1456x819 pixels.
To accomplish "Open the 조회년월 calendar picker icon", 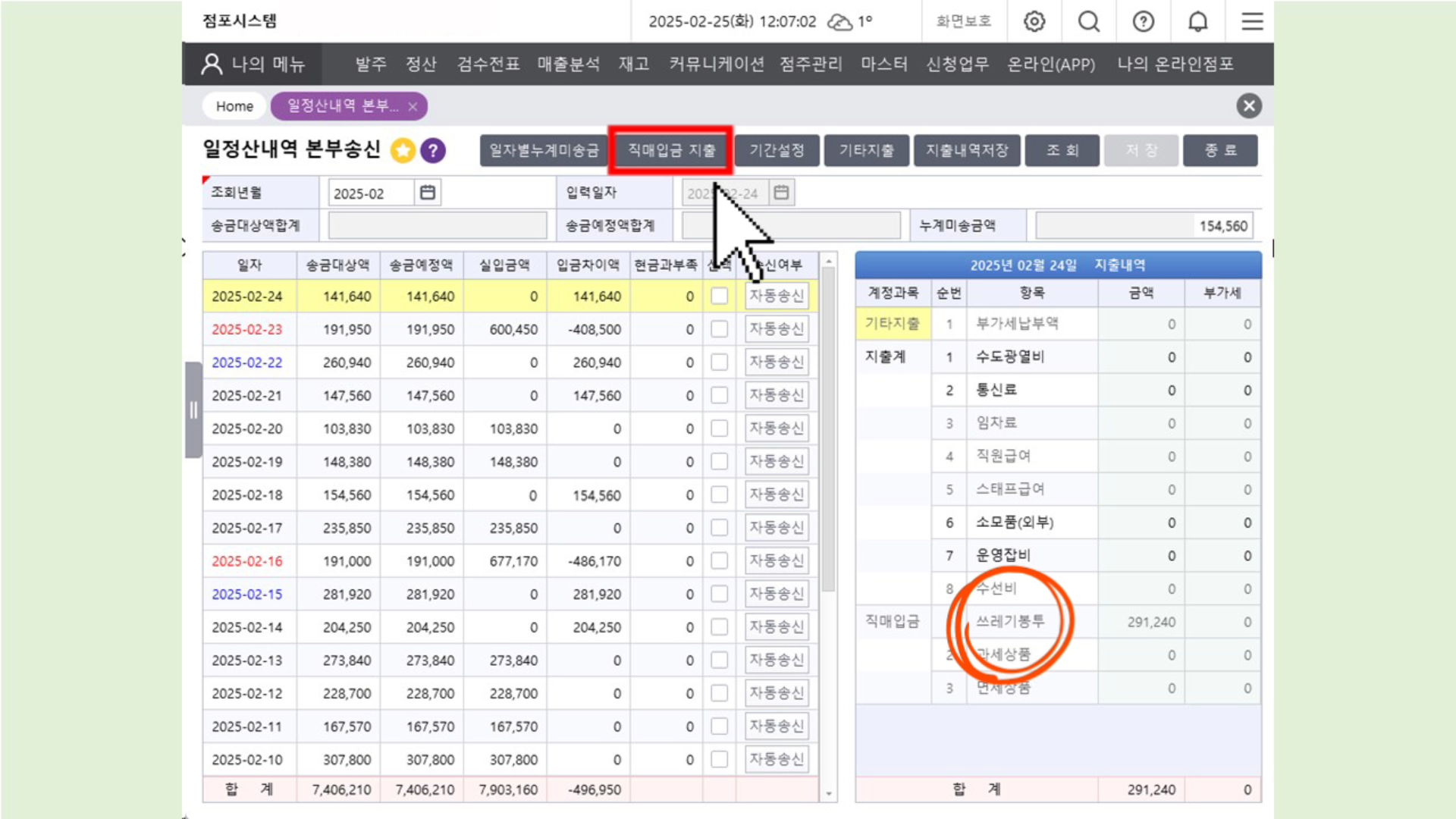I will pyautogui.click(x=428, y=193).
